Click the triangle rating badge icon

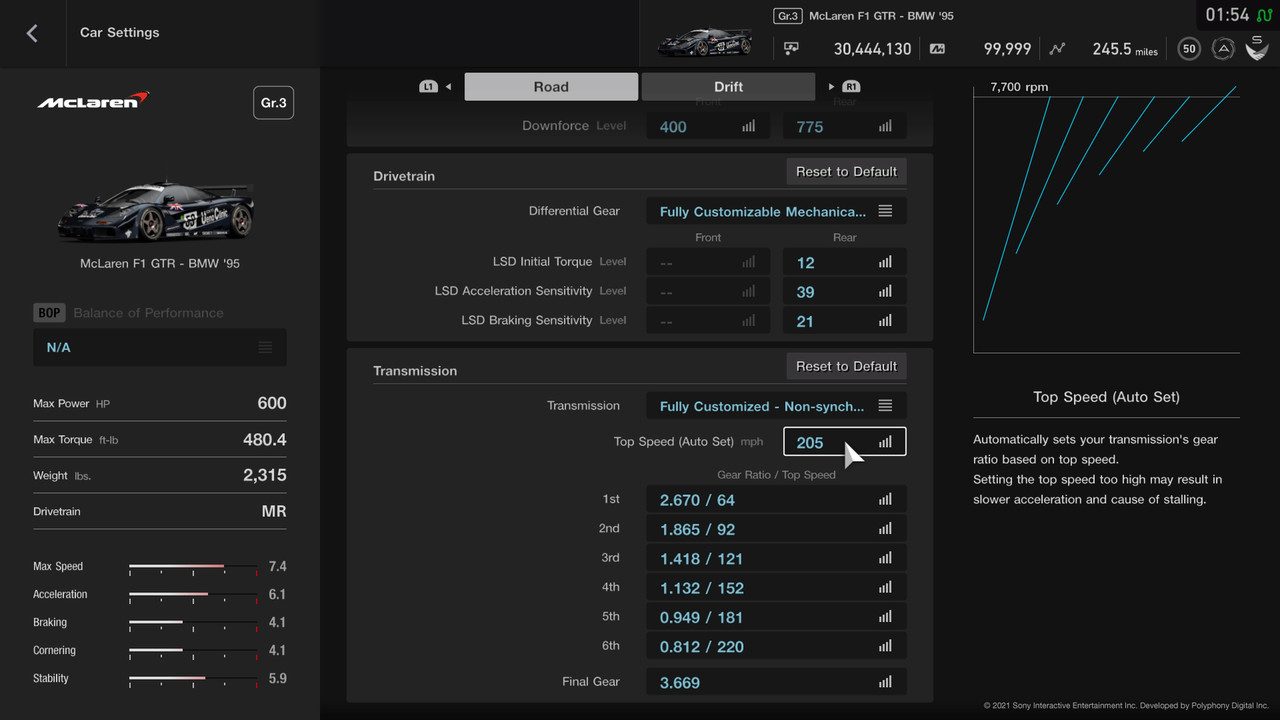[1222, 48]
